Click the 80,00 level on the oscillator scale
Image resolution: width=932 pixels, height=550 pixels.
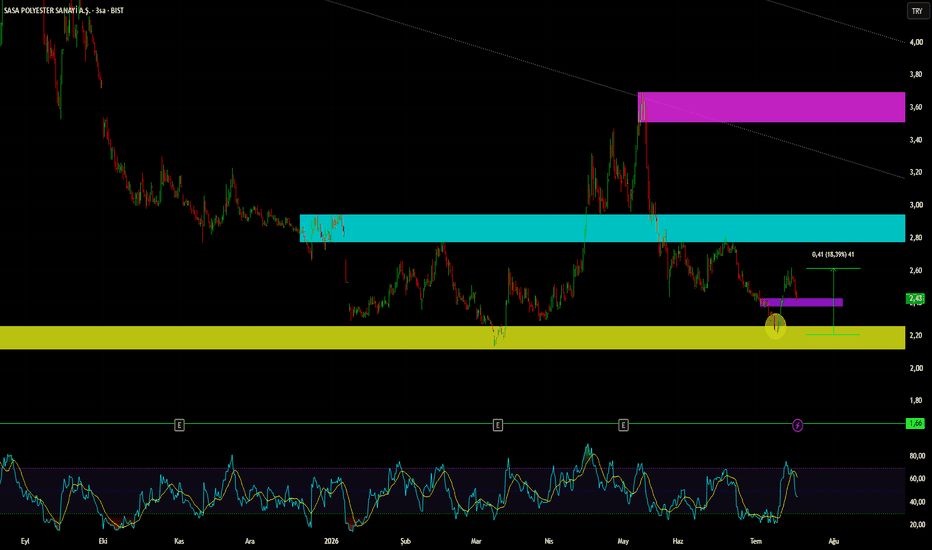[x=917, y=456]
